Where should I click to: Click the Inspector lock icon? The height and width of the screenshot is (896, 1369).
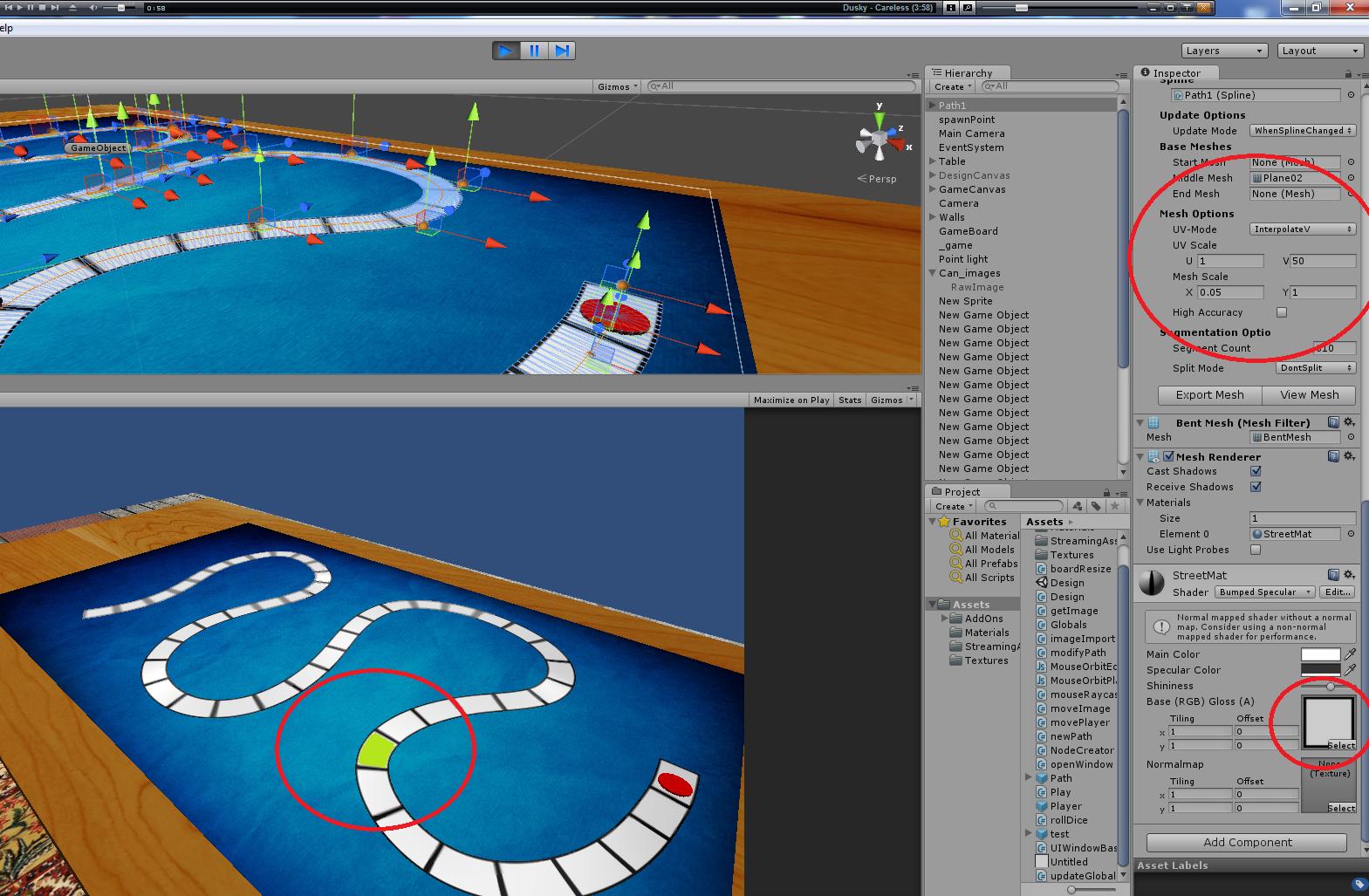click(x=1348, y=73)
